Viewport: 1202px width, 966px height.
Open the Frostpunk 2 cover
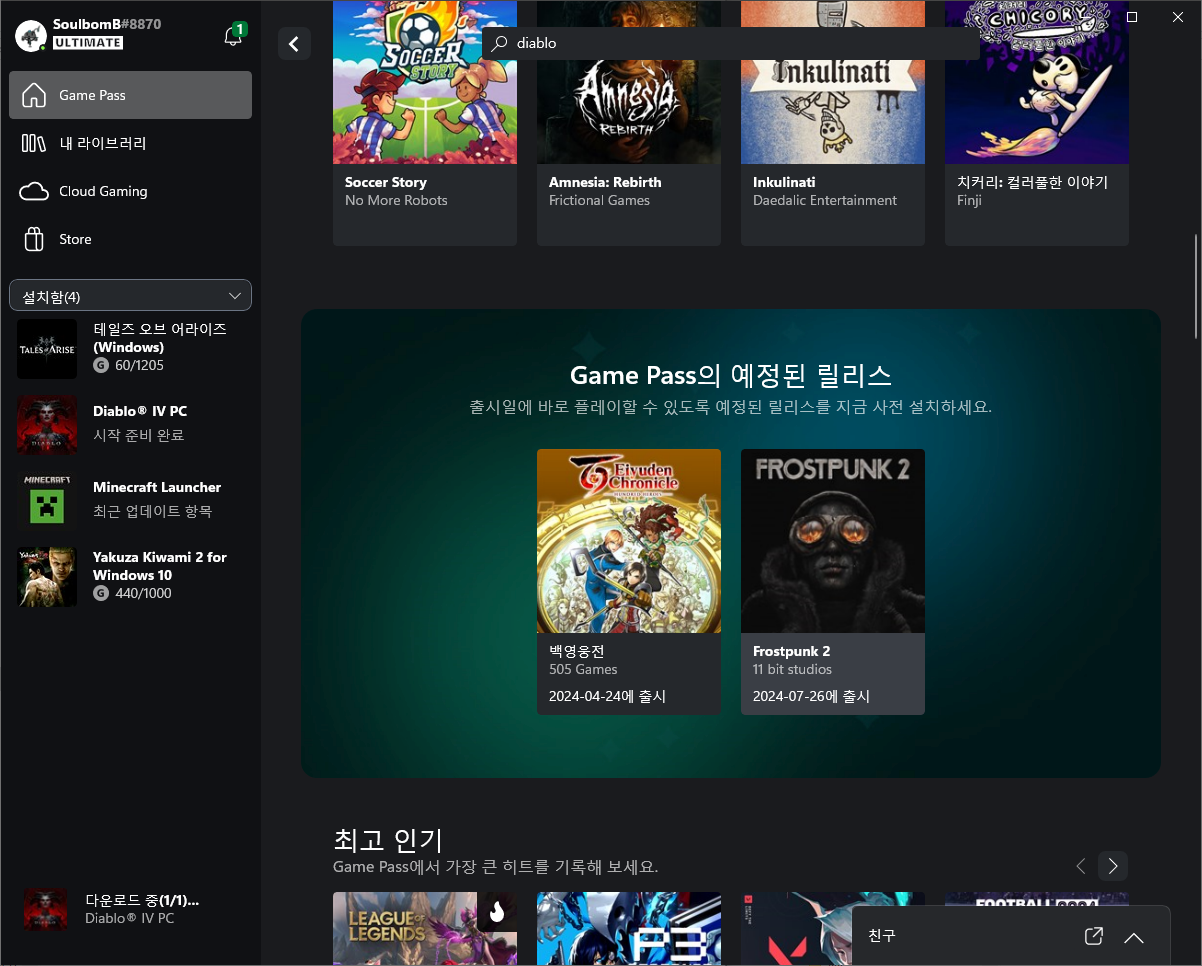(833, 541)
